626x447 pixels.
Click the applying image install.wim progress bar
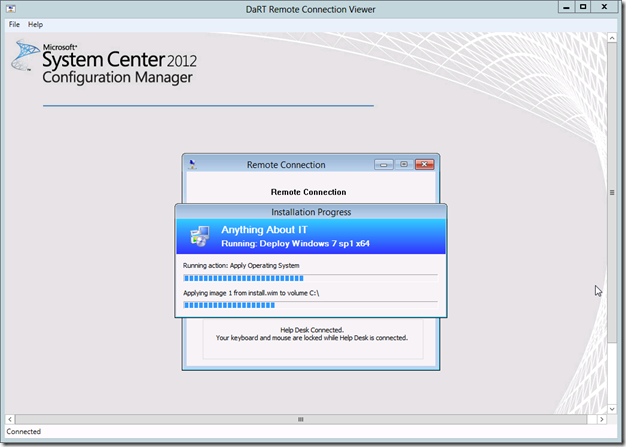click(x=310, y=305)
